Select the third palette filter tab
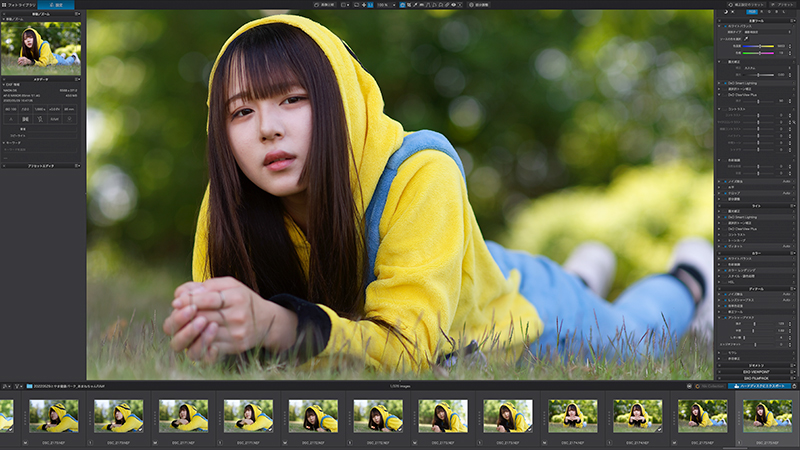The width and height of the screenshot is (800, 450). pyautogui.click(x=769, y=12)
